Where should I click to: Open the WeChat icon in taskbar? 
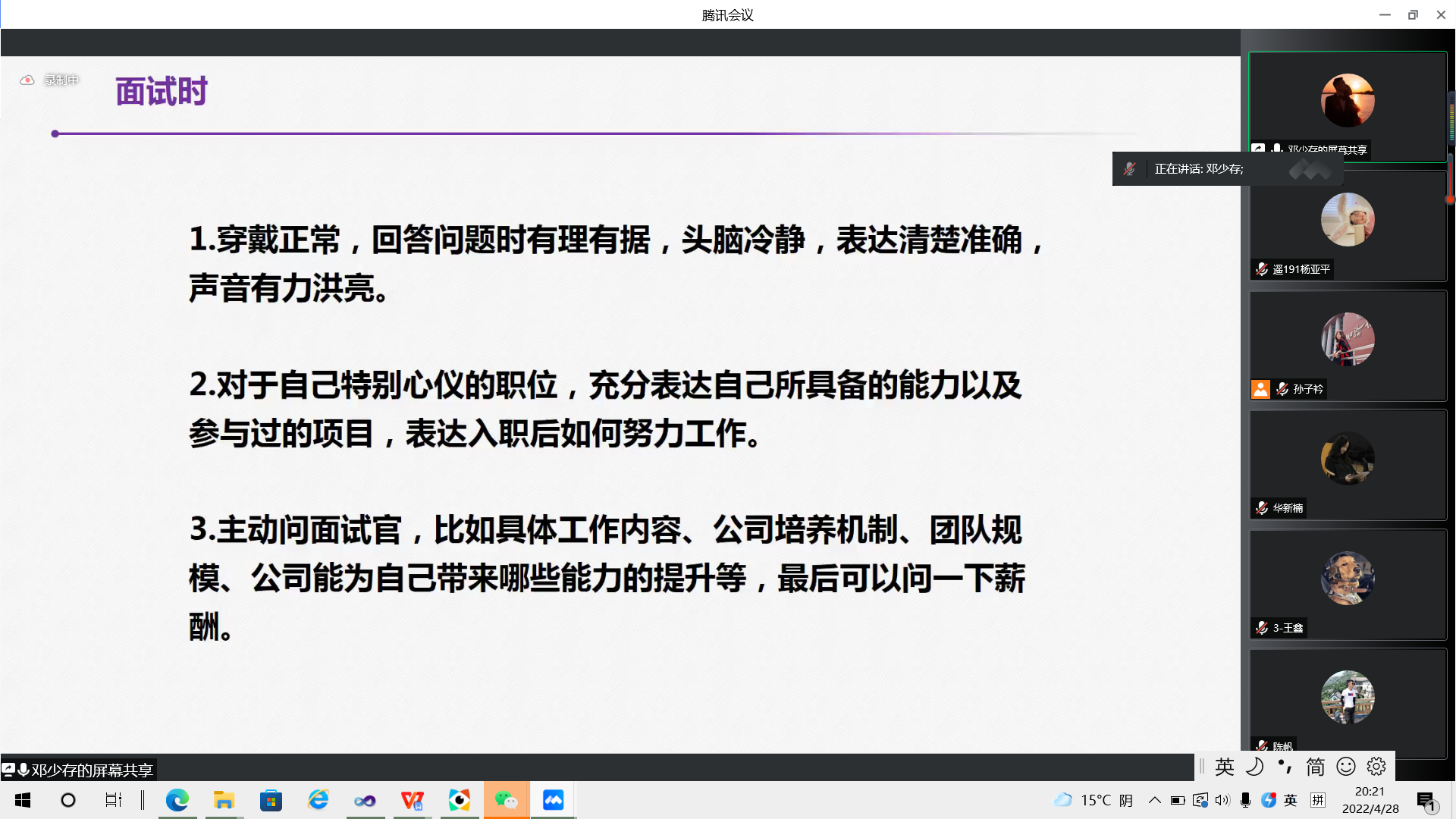click(507, 800)
